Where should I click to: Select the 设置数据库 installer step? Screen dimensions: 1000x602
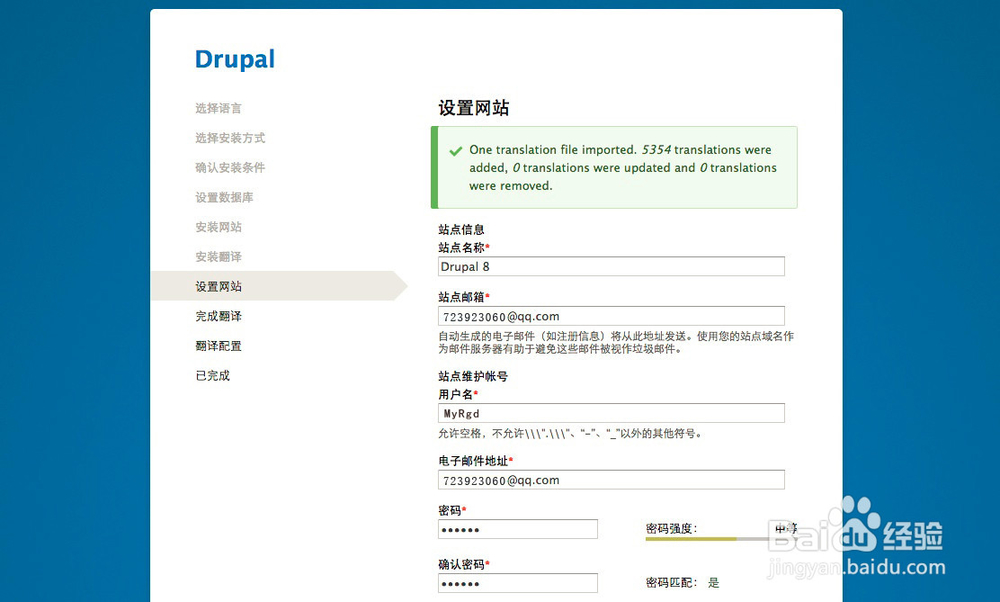[x=224, y=197]
